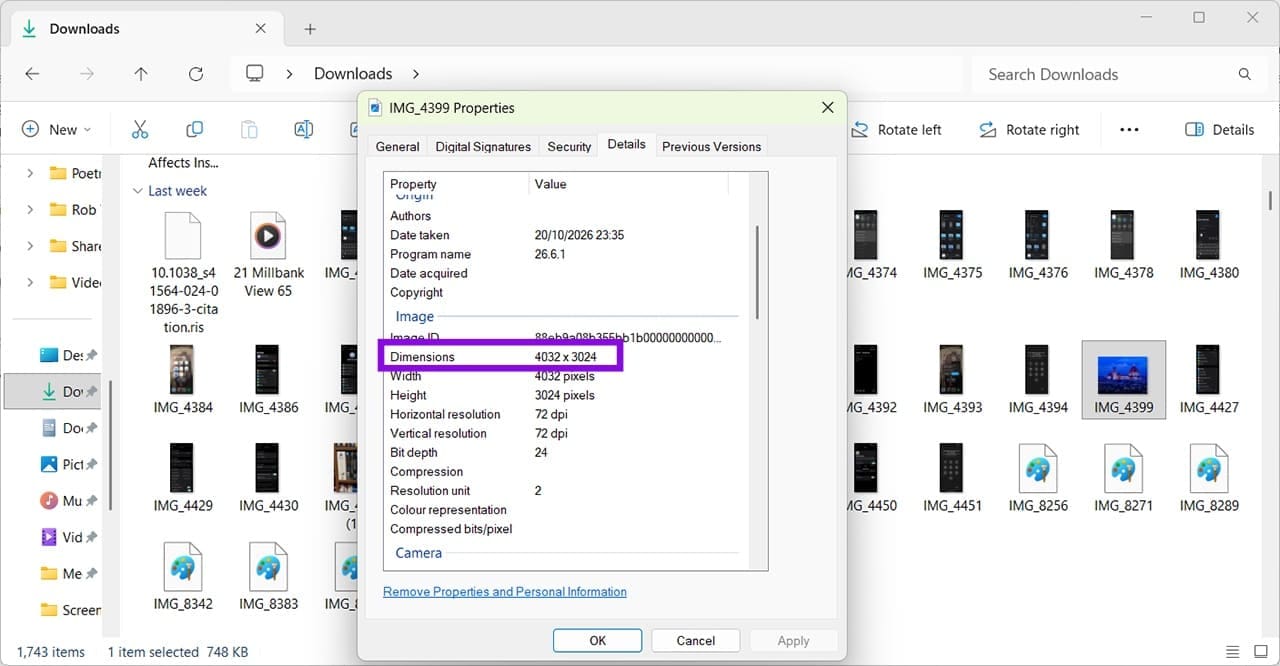1280x666 pixels.
Task: Click the Bit depth property row
Action: 566,452
